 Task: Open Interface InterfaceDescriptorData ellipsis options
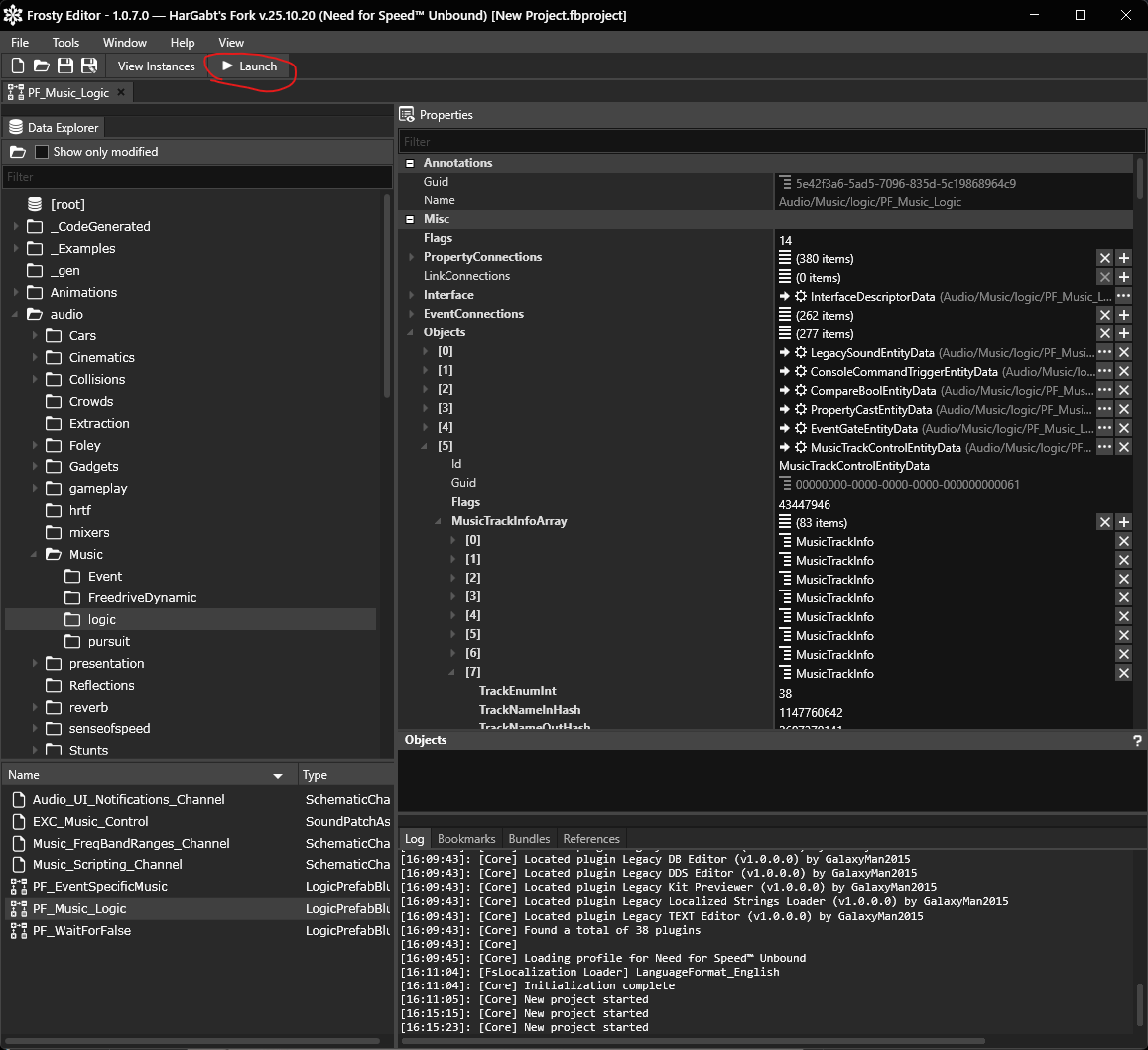coord(1124,296)
